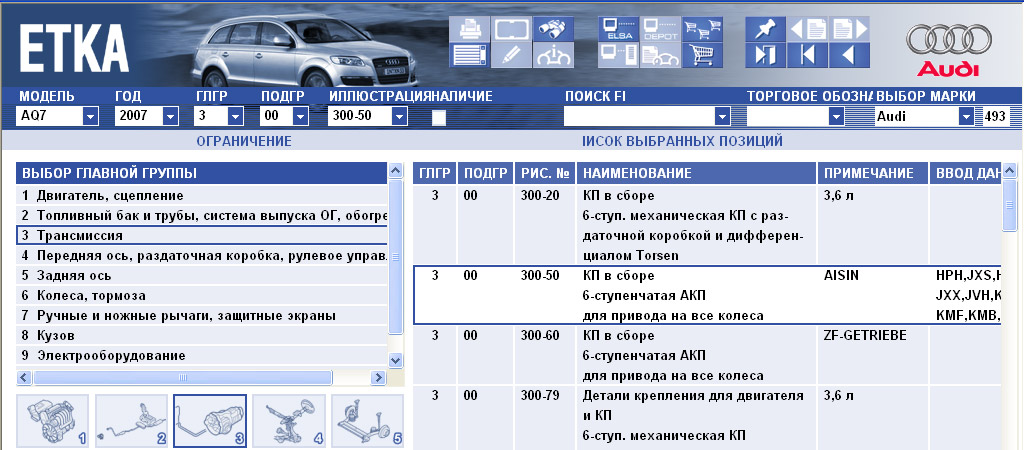Click the pencil edit icon

511,55
